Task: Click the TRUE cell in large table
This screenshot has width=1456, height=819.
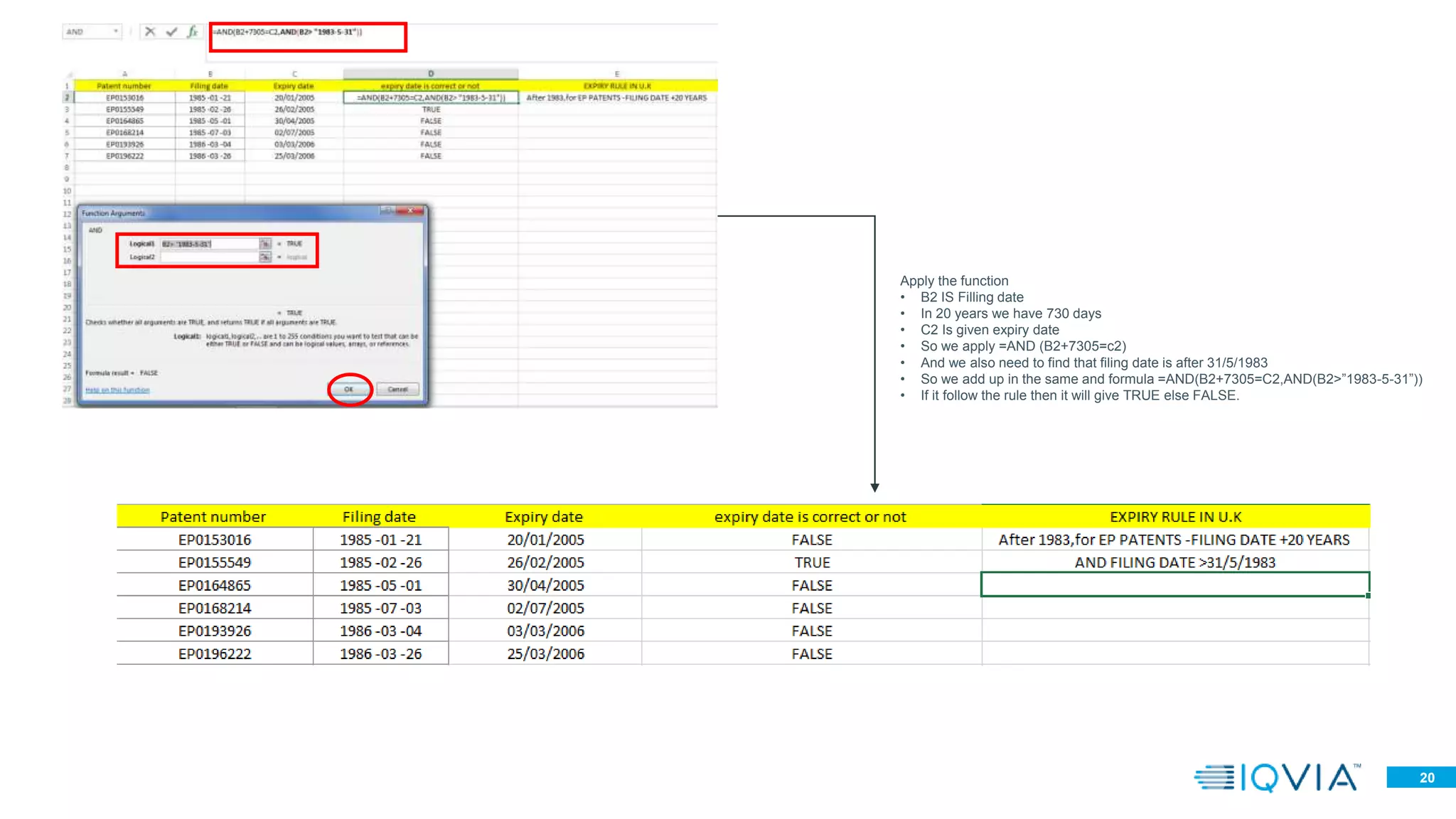Action: [x=812, y=562]
